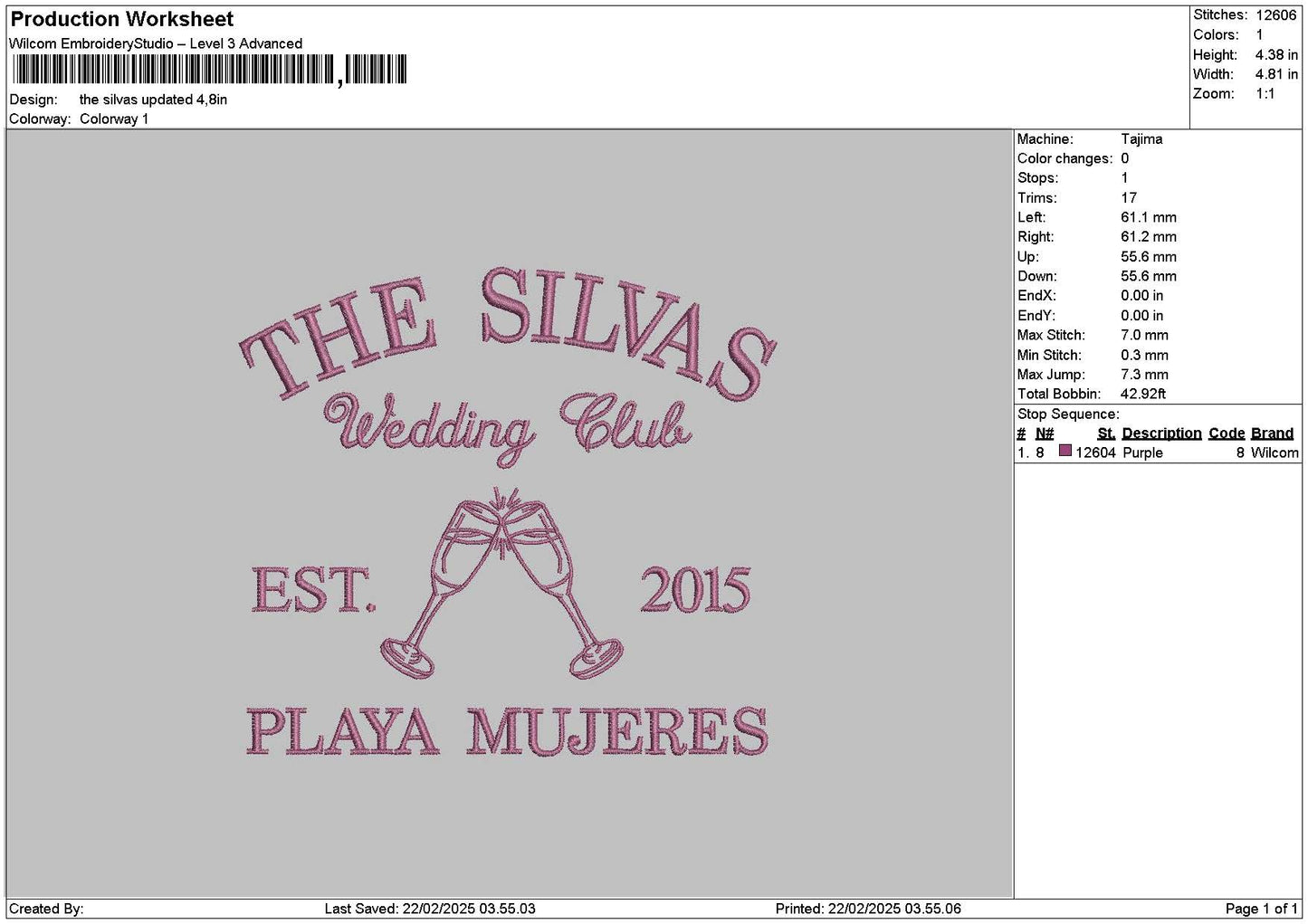Screen dimensions: 1308x924
Task: Click the 'EST.' lettering in the design
Action: 312,589
